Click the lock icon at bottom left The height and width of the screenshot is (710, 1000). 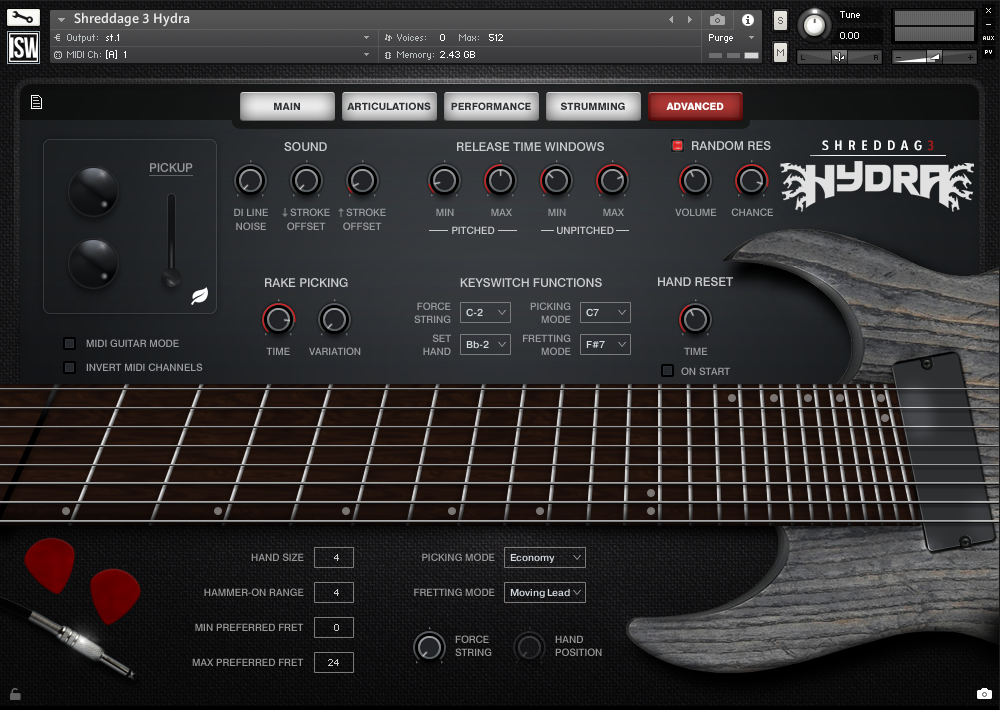click(x=15, y=693)
